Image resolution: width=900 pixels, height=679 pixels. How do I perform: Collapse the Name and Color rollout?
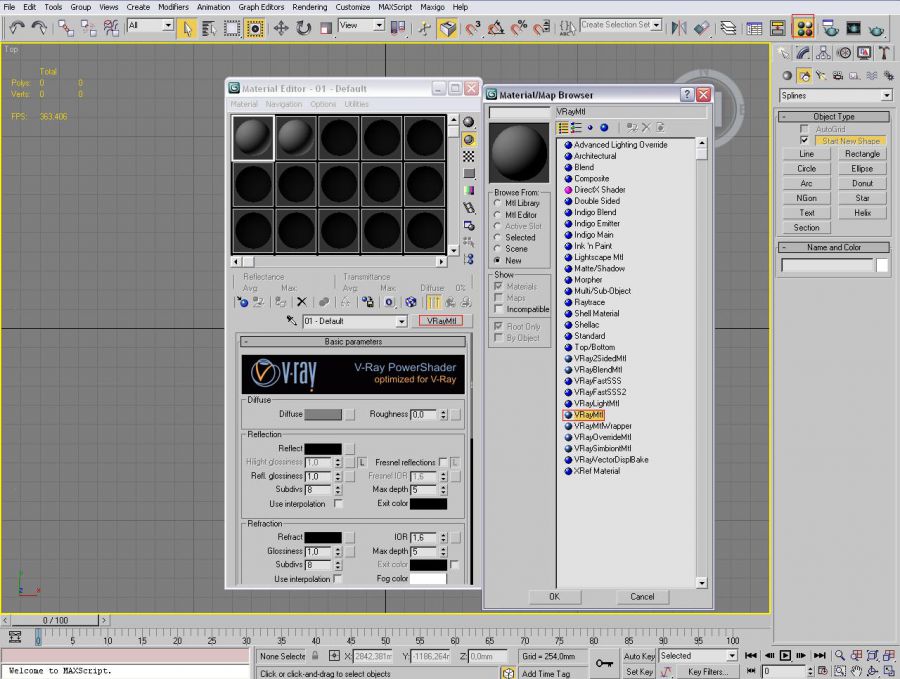coord(833,247)
